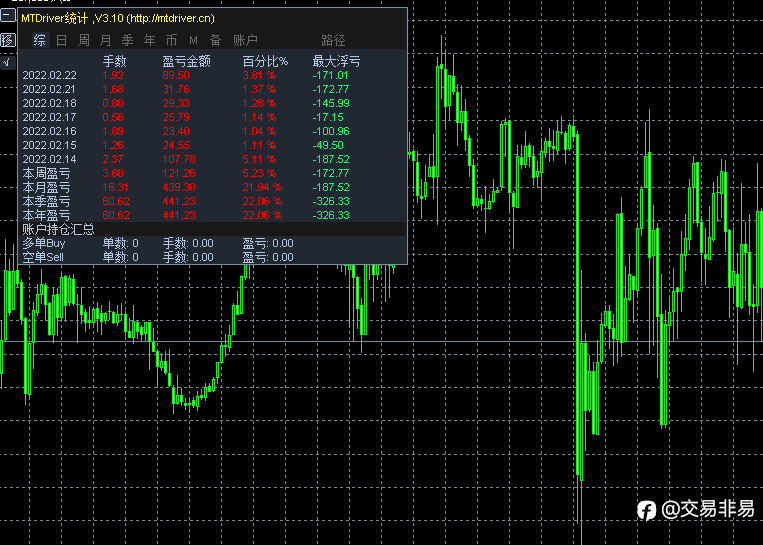Select the 2022.02.22 date row
This screenshot has width=763, height=545.
(x=50, y=75)
